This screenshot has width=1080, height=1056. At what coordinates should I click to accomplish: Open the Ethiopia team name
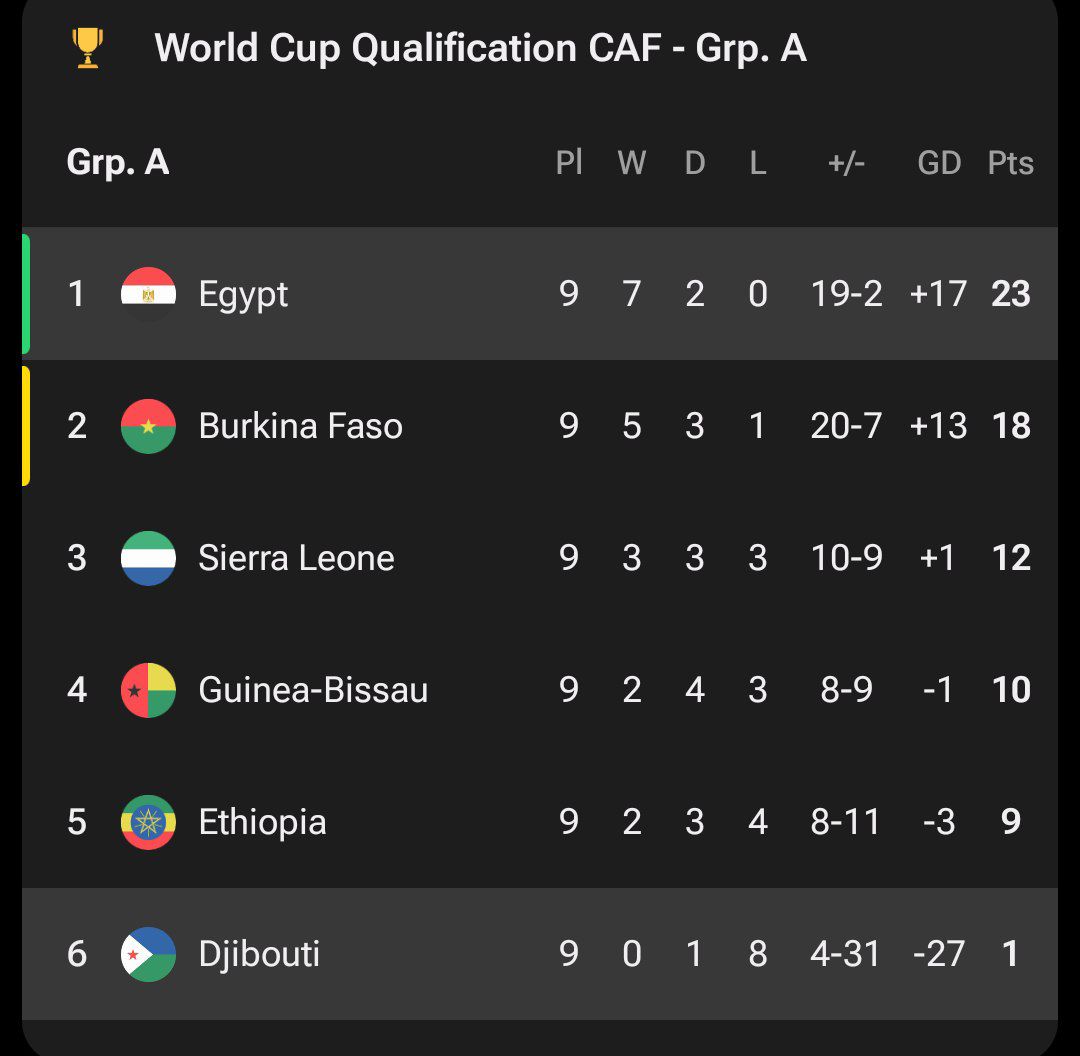coord(262,822)
